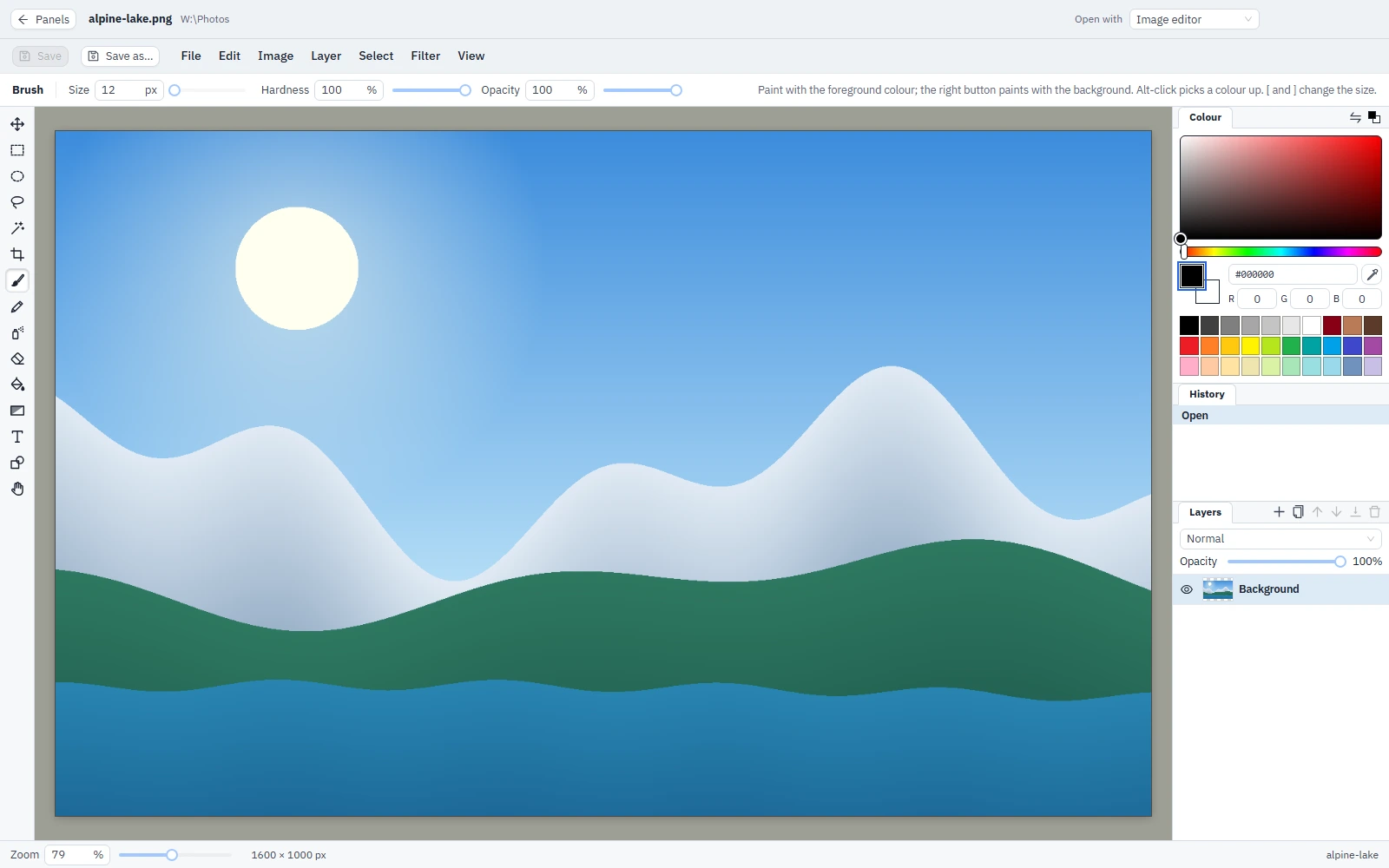The width and height of the screenshot is (1389, 868).
Task: Merge layer down icon
Action: [1355, 512]
